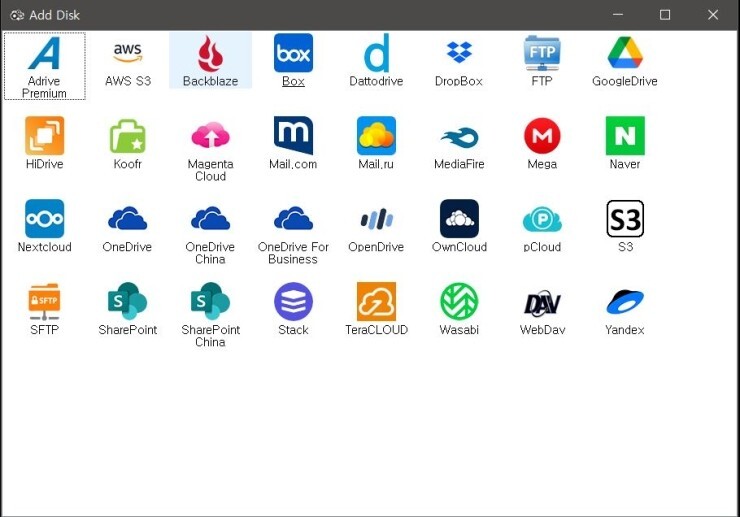The image size is (740, 517).
Task: Select the WebDav icon
Action: click(x=542, y=303)
